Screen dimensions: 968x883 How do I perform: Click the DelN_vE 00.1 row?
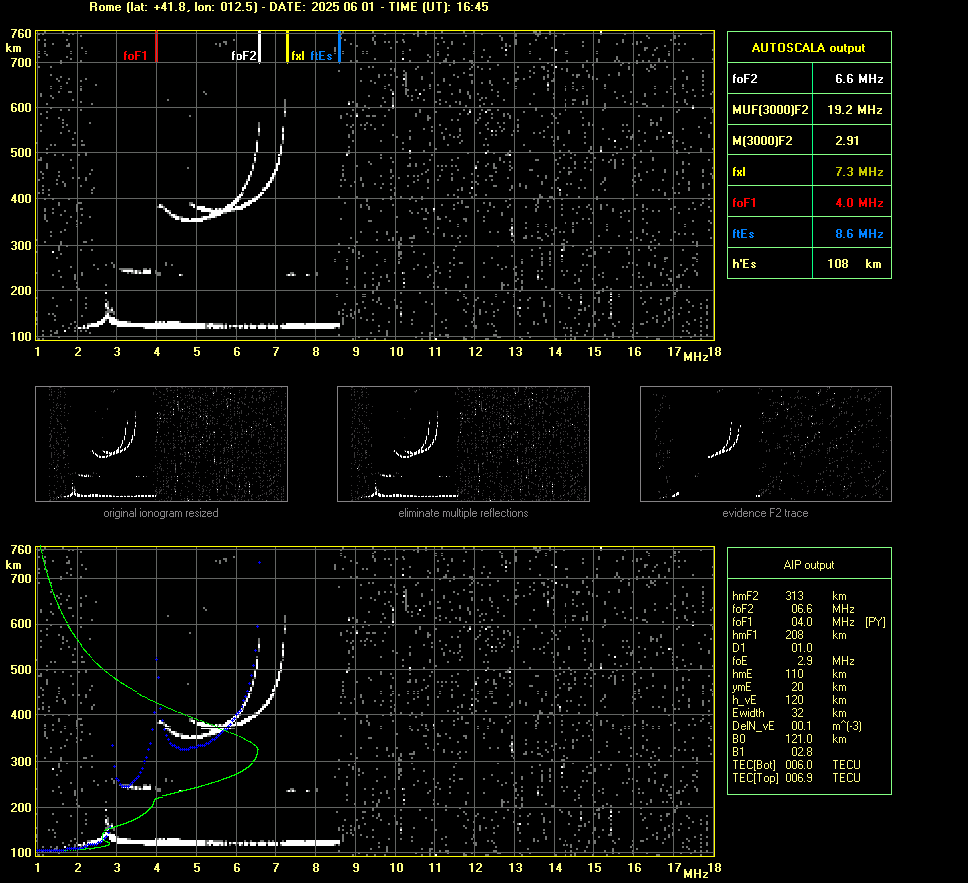point(796,726)
